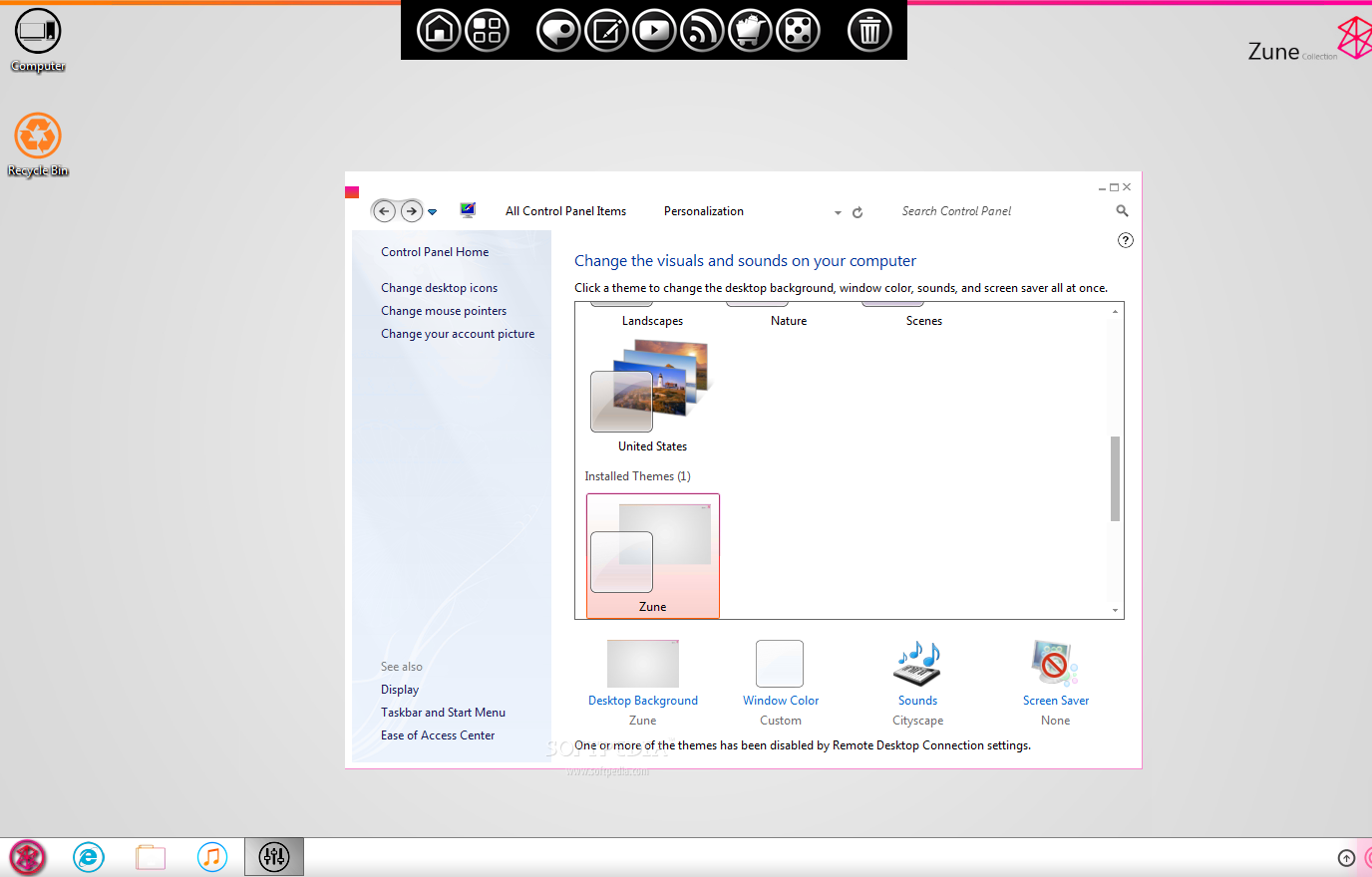1372x877 pixels.
Task: Click the trash bin icon in the dock
Action: click(x=869, y=30)
